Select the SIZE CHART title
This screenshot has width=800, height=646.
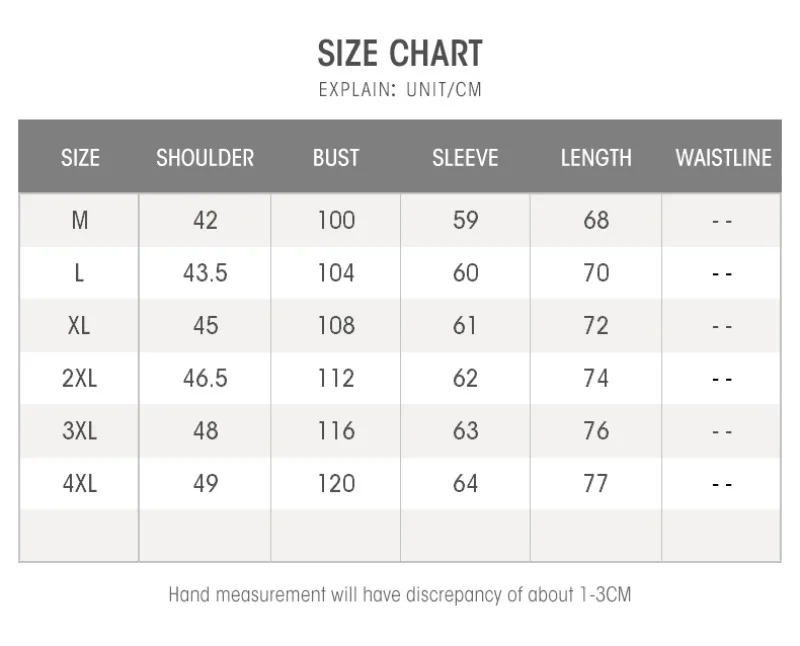pos(400,53)
